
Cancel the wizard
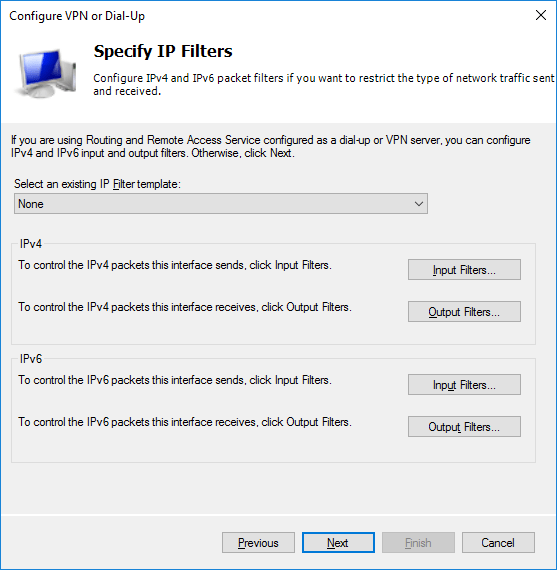(498, 543)
